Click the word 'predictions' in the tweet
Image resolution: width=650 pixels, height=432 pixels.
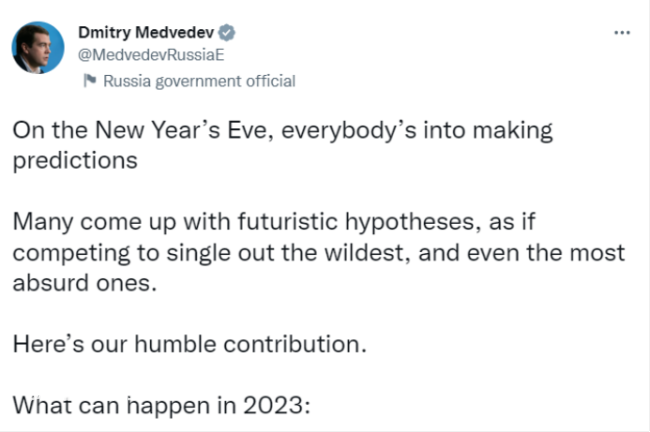coord(75,161)
